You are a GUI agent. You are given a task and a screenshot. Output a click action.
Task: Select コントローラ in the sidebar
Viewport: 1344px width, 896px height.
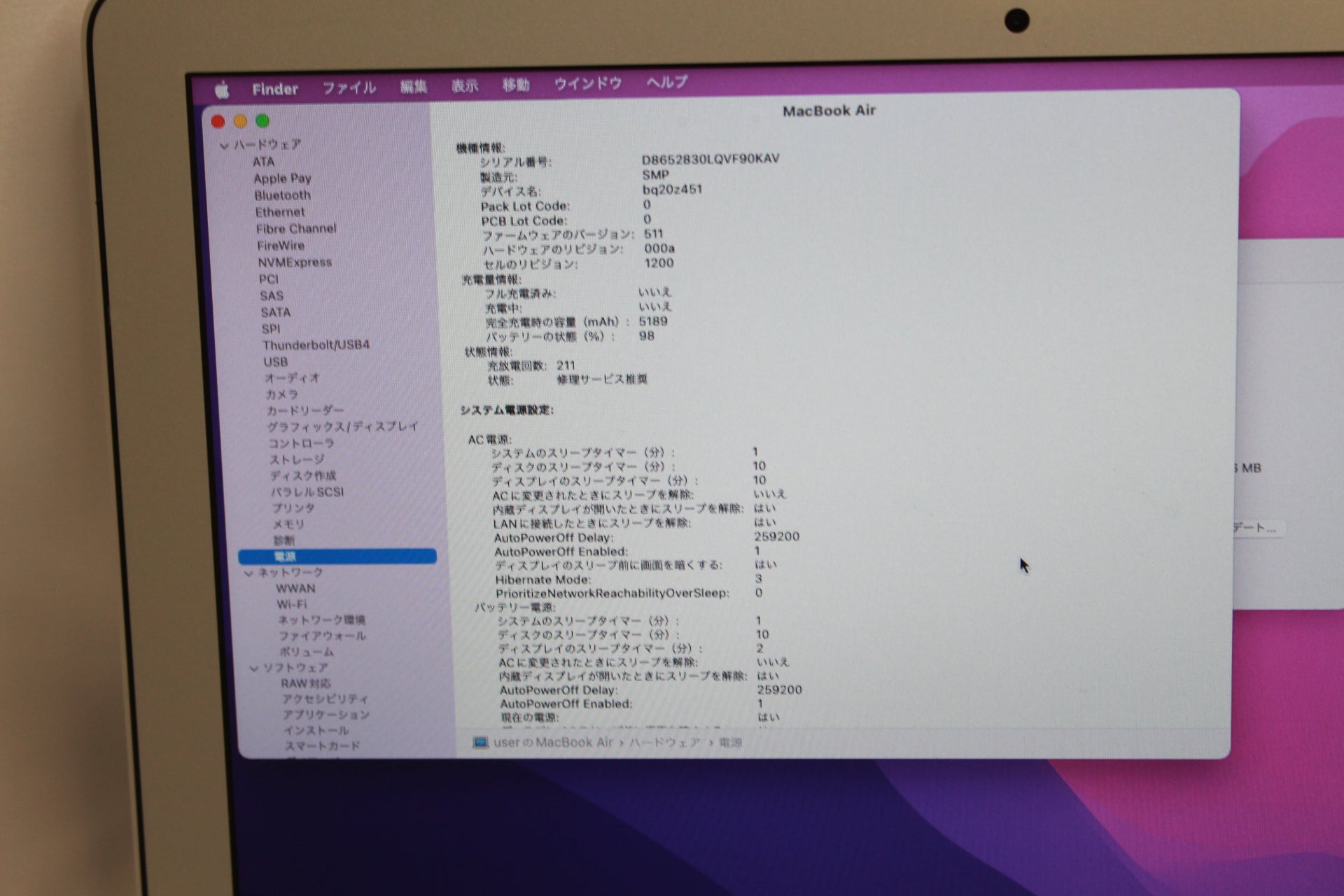302,443
